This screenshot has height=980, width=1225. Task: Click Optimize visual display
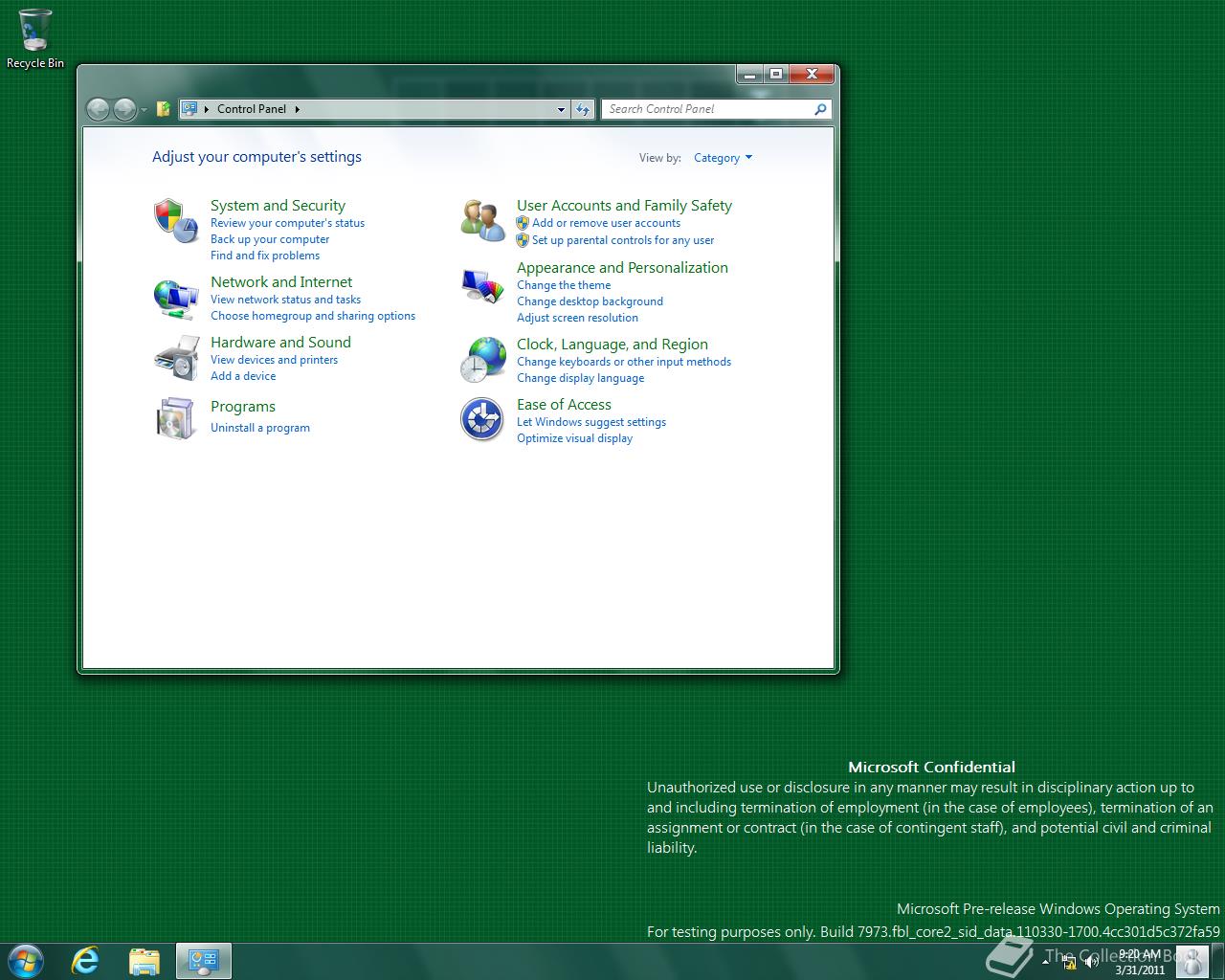point(574,438)
